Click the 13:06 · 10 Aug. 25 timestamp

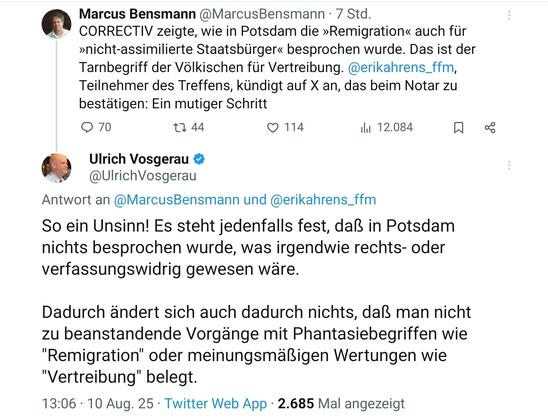(x=98, y=404)
